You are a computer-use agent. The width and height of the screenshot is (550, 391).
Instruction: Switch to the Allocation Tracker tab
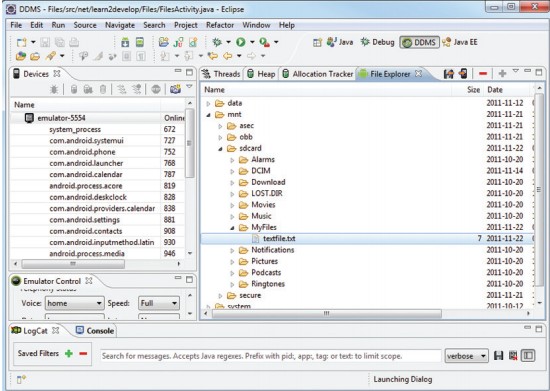[318, 74]
